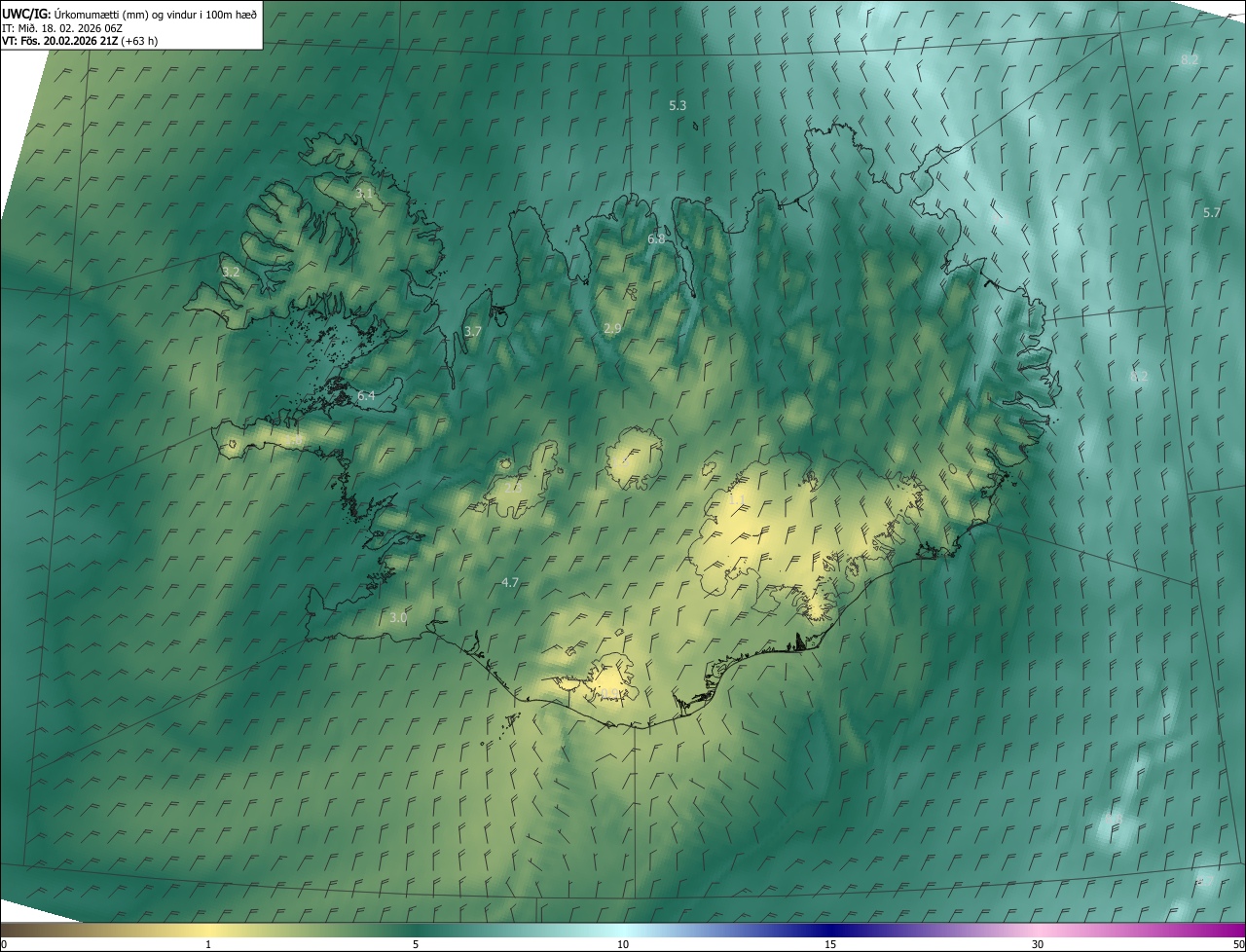Click the colour scale tick label 15
This screenshot has width=1246, height=952.
pos(830,944)
